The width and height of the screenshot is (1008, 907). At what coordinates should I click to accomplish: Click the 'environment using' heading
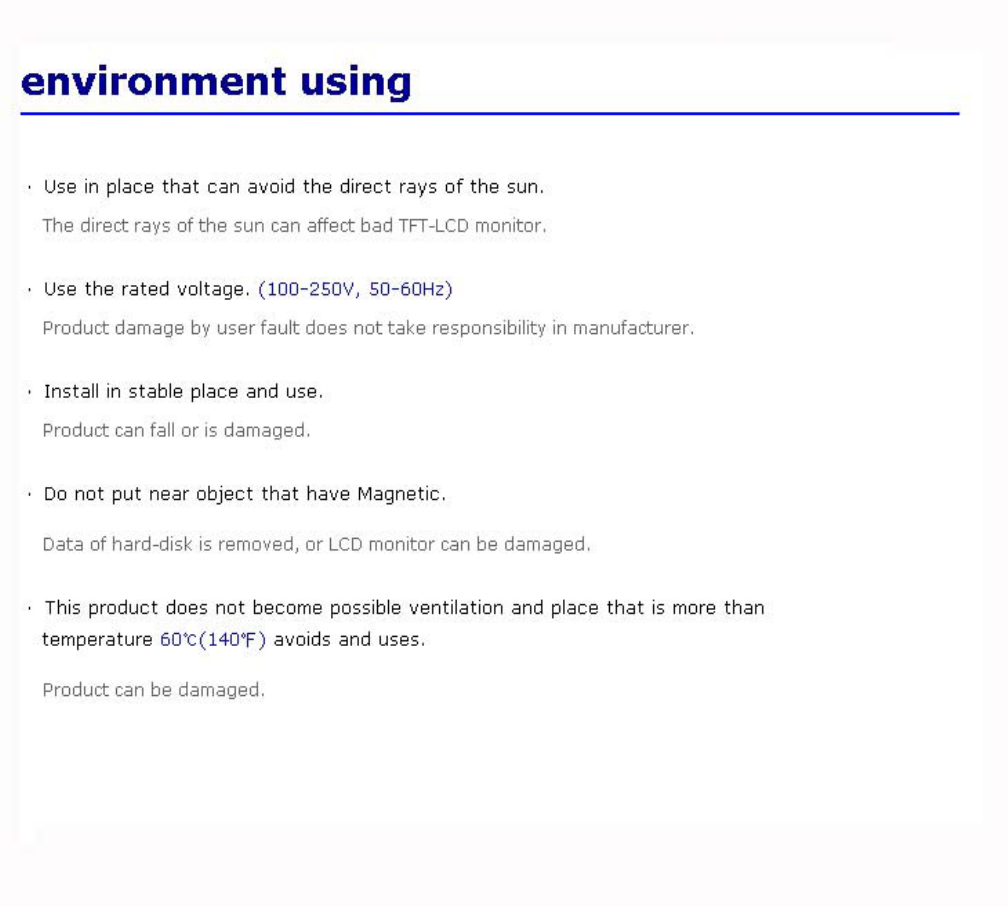216,82
